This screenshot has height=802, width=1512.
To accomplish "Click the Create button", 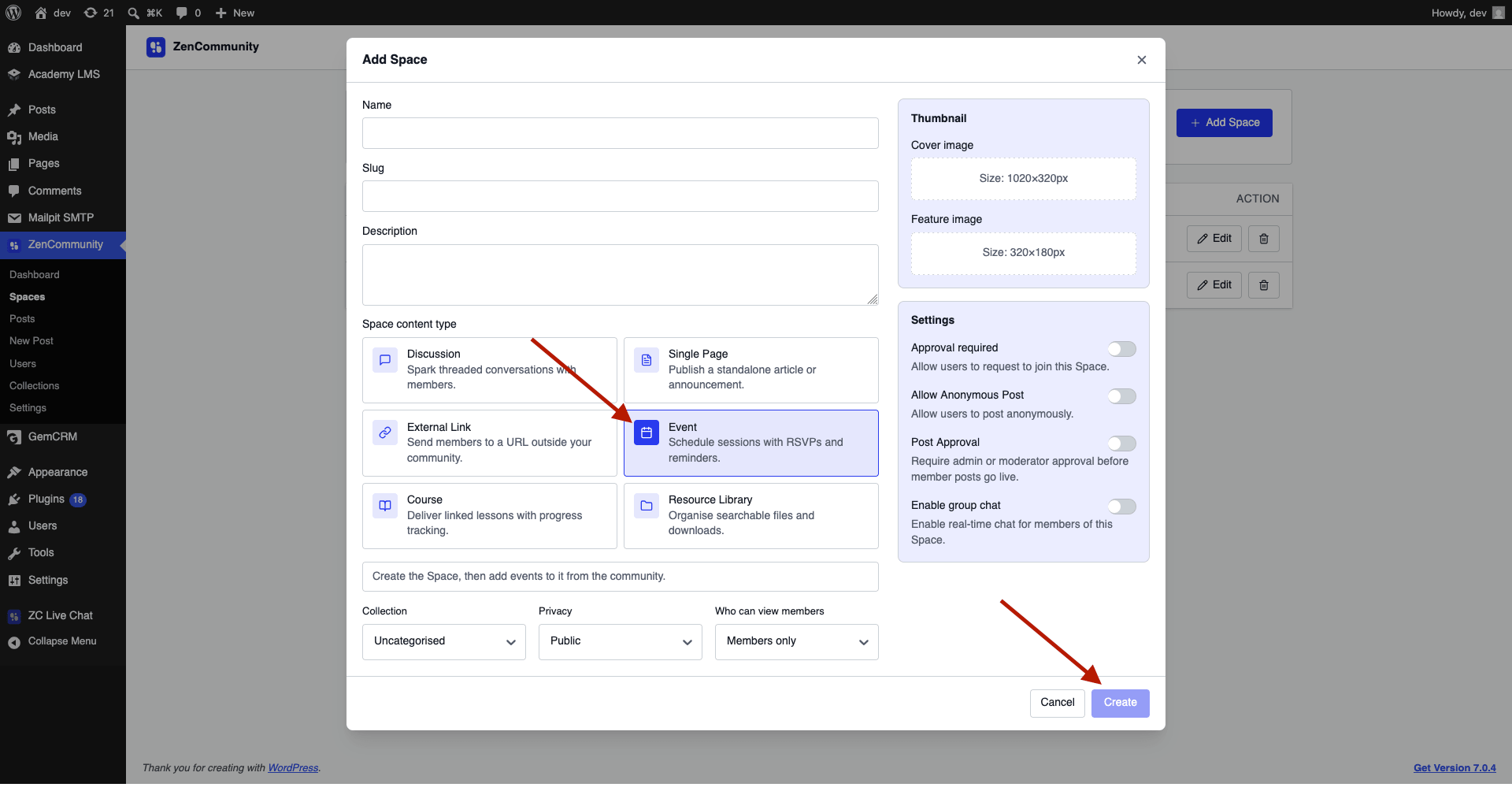I will [1121, 704].
